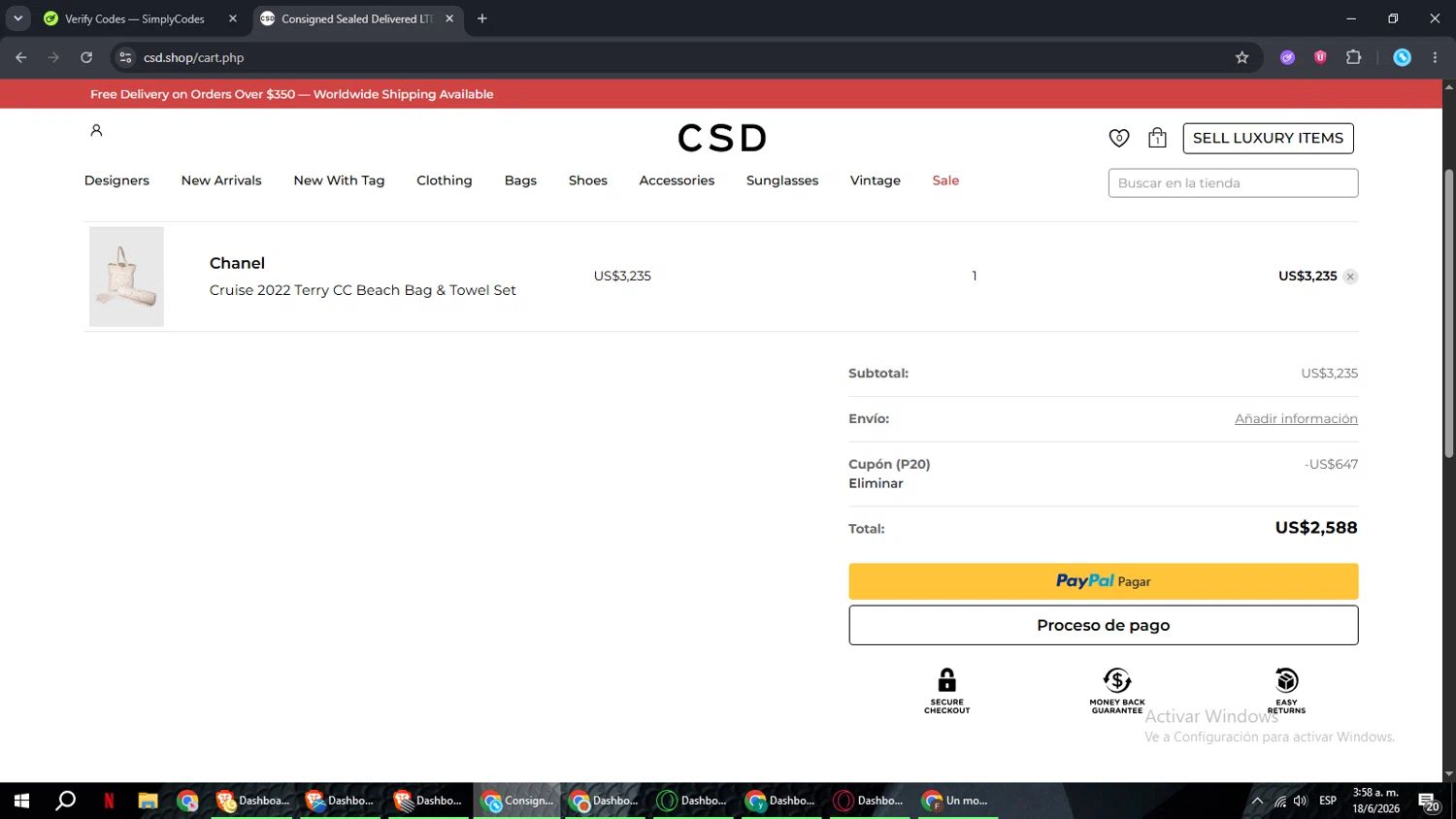Show hidden system tray icons
Image resolution: width=1456 pixels, height=819 pixels.
1257,801
